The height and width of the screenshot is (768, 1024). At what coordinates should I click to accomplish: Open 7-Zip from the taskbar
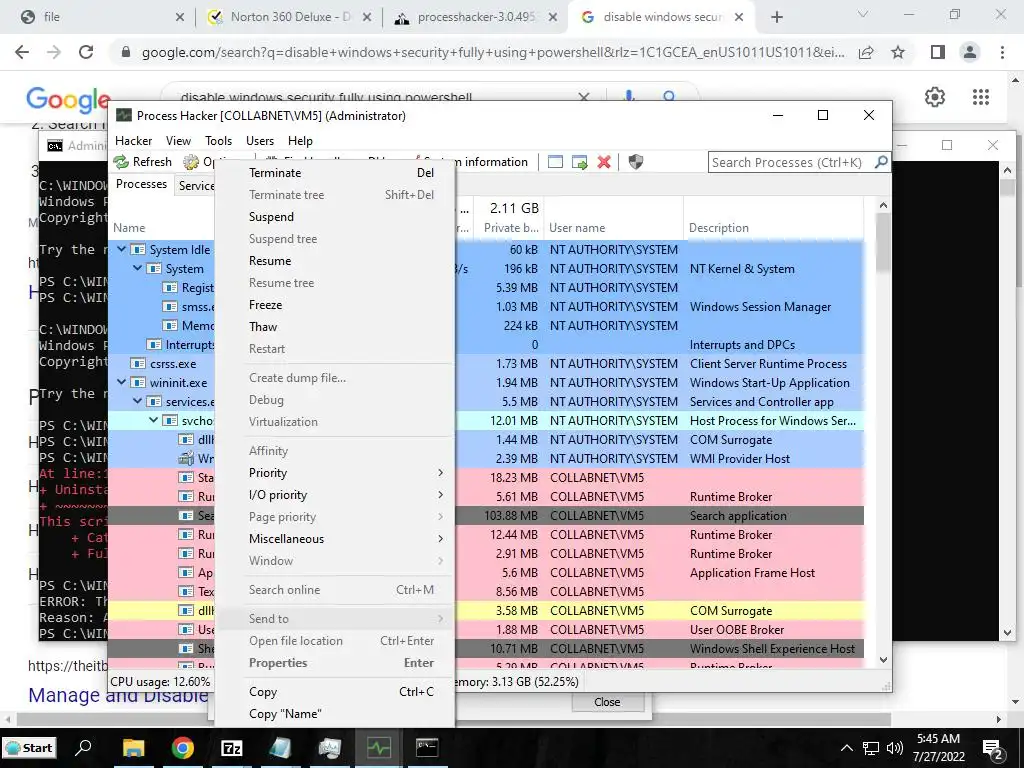click(x=232, y=748)
